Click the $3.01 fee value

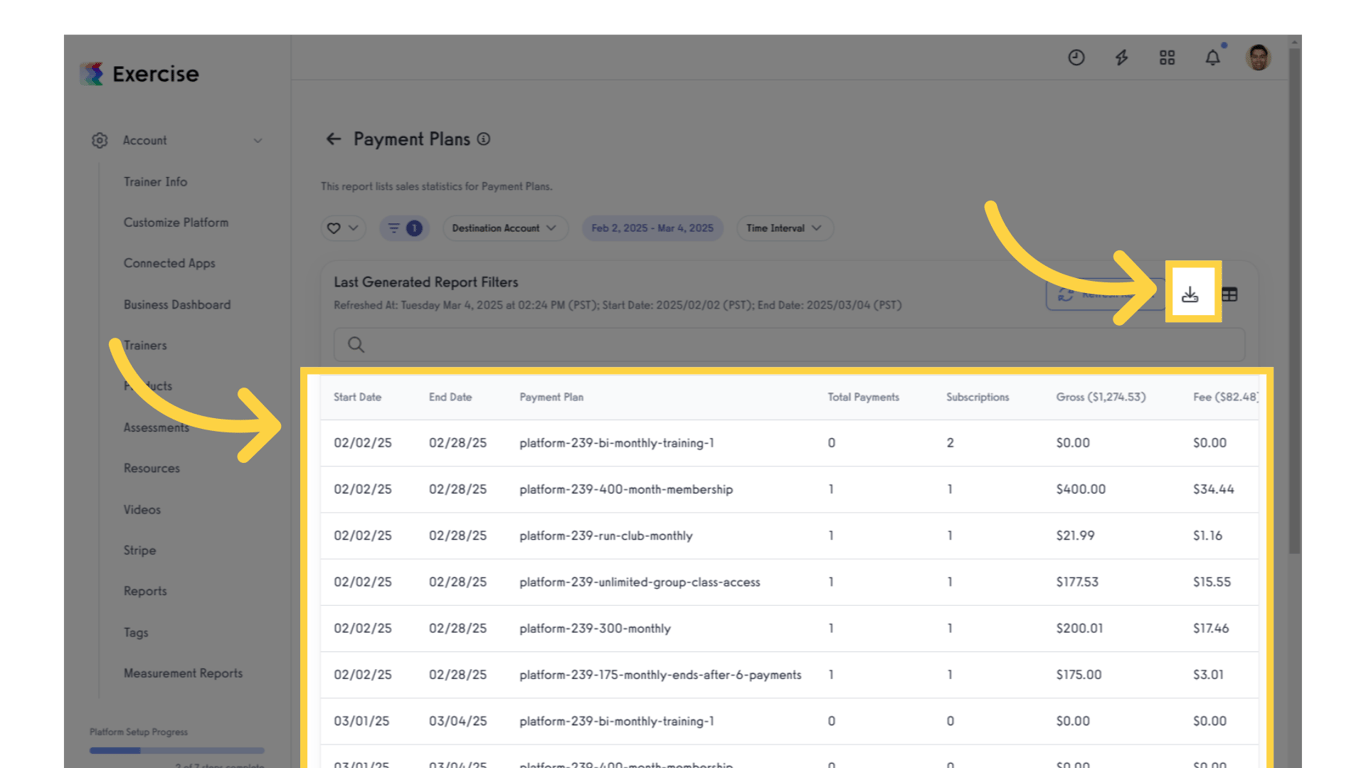[x=1208, y=675]
